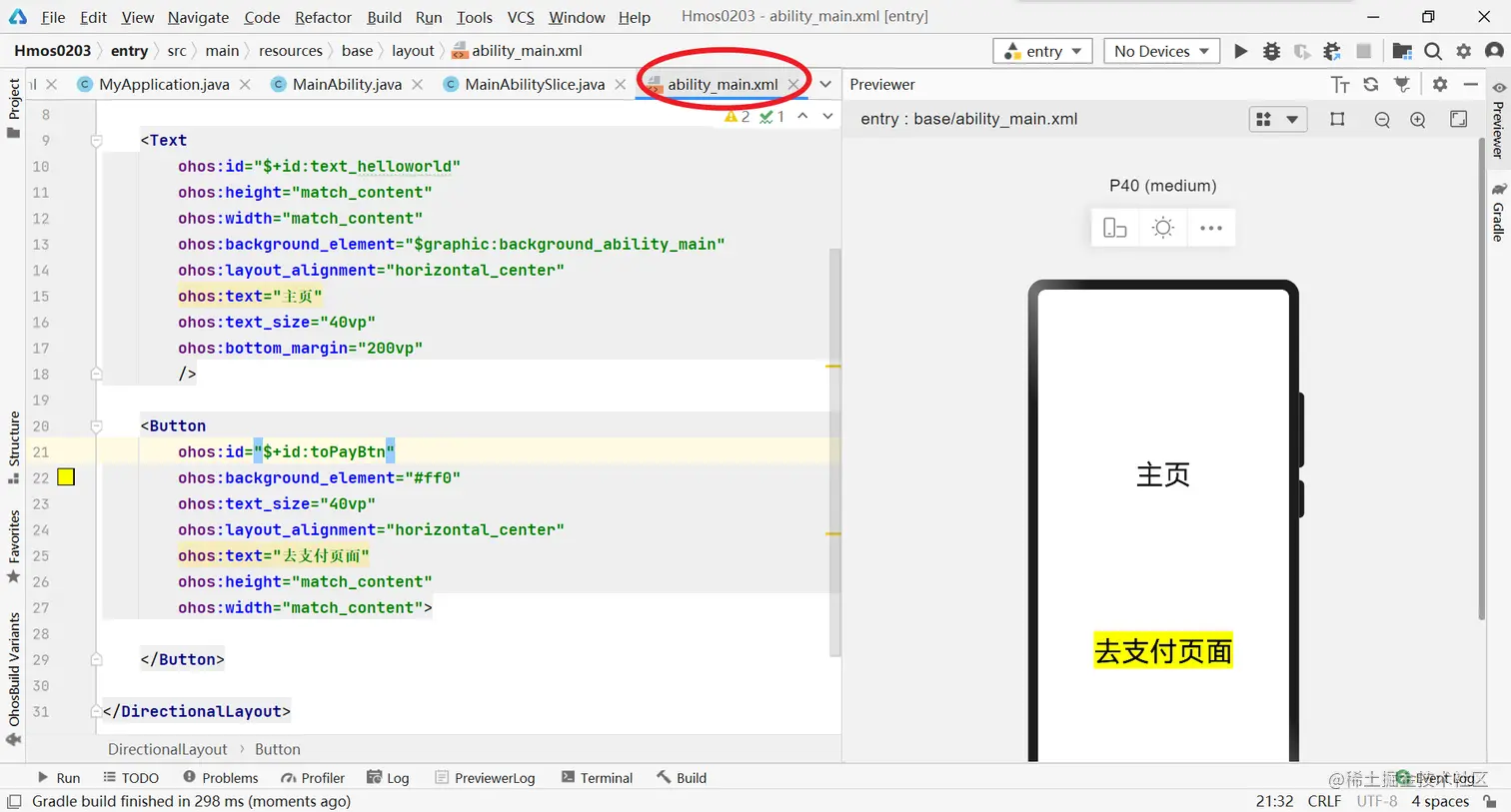Click the stop square icon
The height and width of the screenshot is (812, 1511).
1363,51
